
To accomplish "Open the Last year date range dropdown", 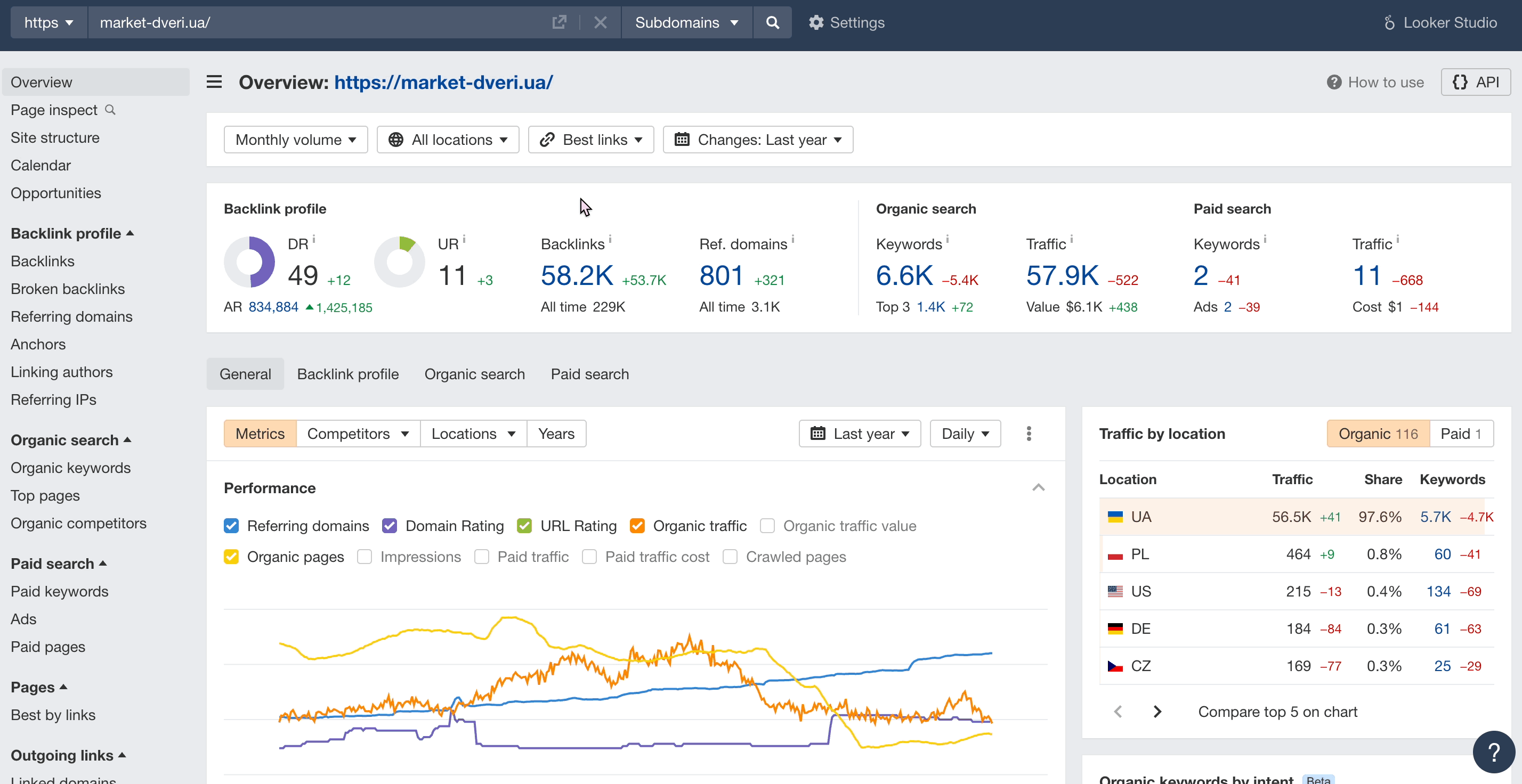I will 860,434.
